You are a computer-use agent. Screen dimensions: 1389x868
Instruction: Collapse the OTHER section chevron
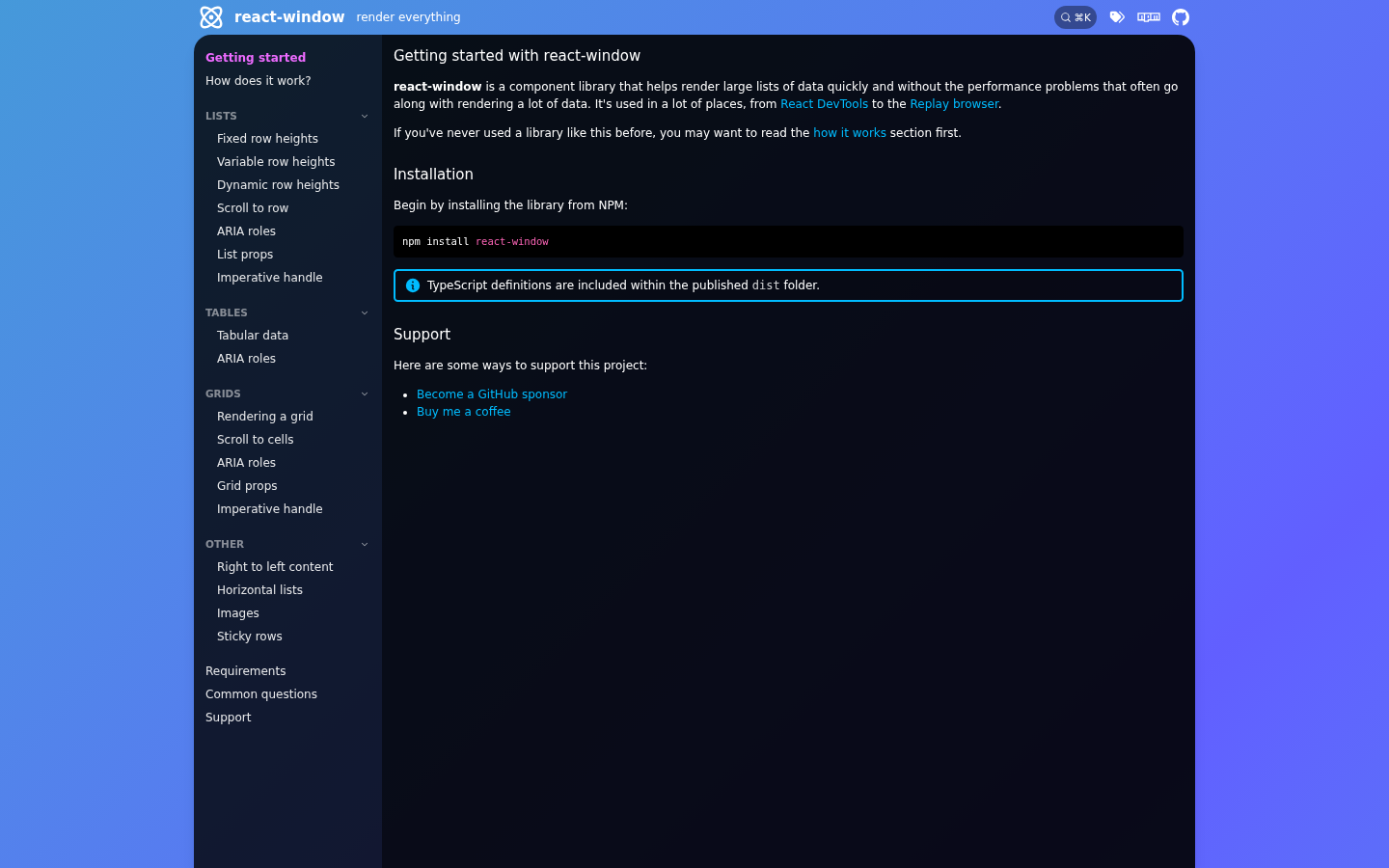365,544
